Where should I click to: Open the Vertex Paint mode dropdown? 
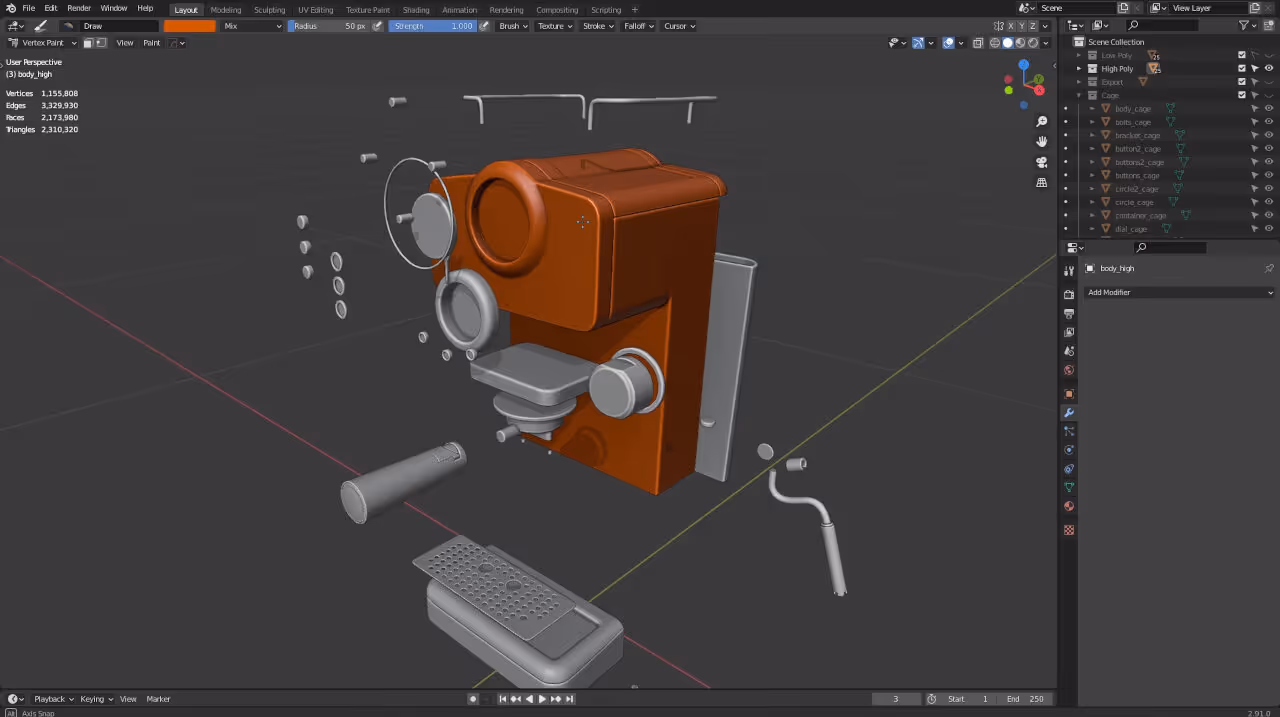(40, 42)
